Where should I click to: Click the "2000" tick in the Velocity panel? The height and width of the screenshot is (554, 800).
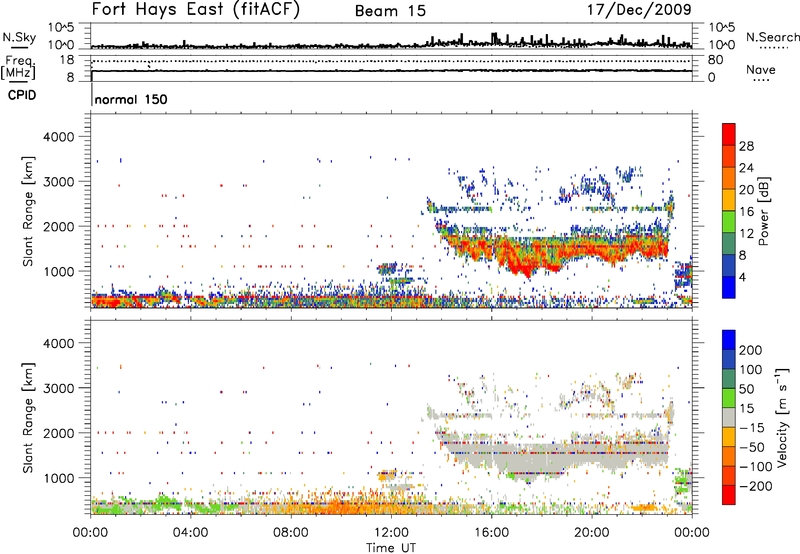point(58,433)
